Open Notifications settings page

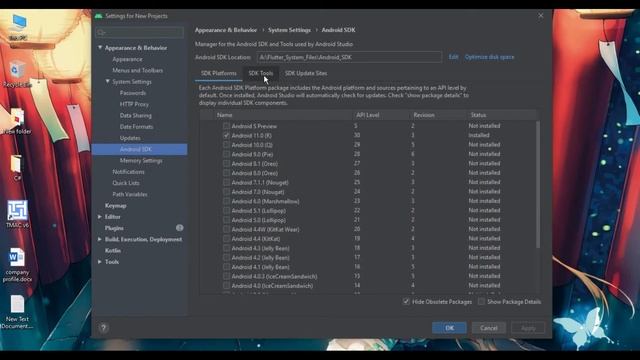(x=128, y=172)
